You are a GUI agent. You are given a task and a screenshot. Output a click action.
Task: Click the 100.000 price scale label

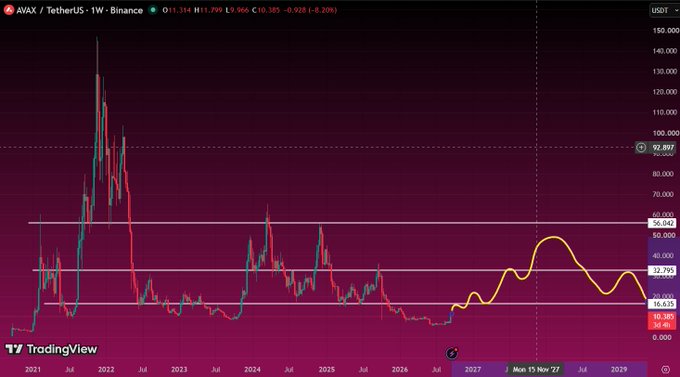(665, 133)
